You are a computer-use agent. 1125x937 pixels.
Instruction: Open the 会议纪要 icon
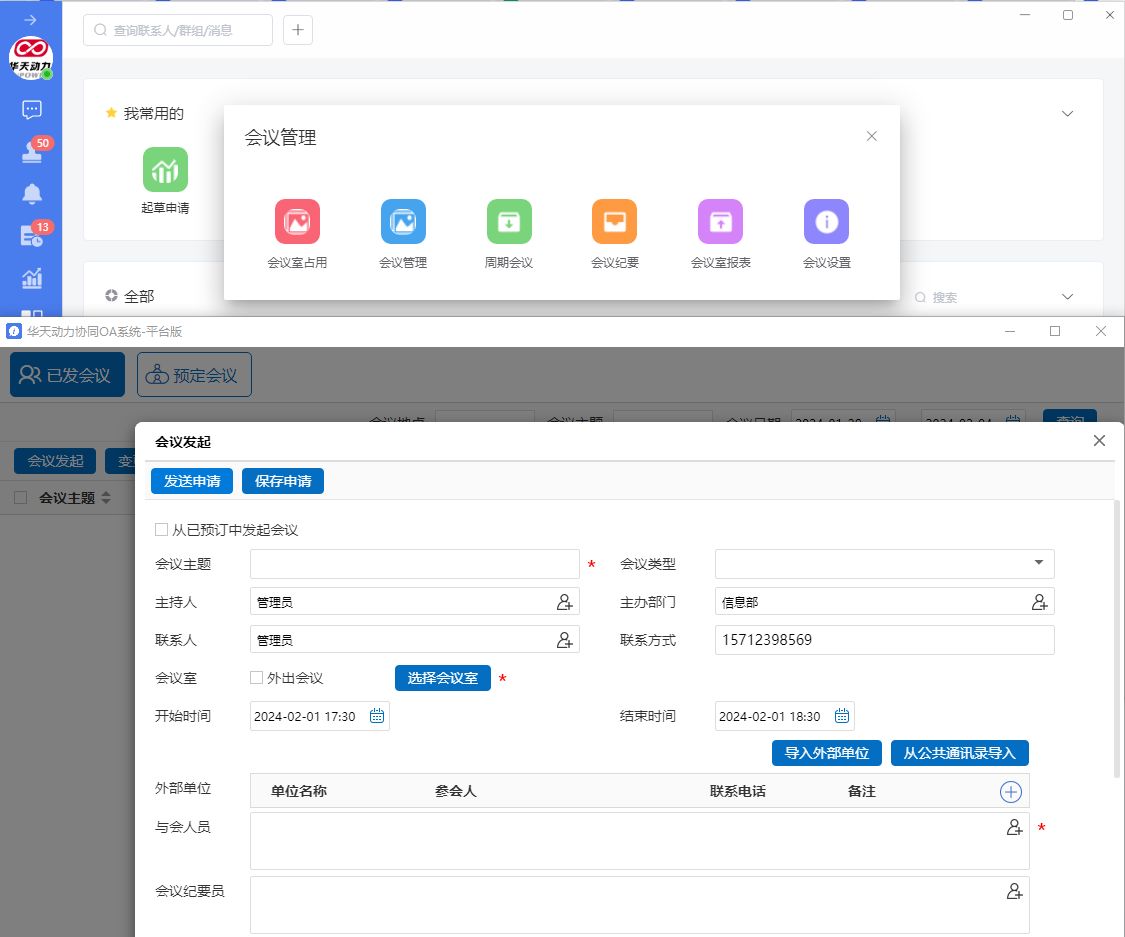point(614,222)
